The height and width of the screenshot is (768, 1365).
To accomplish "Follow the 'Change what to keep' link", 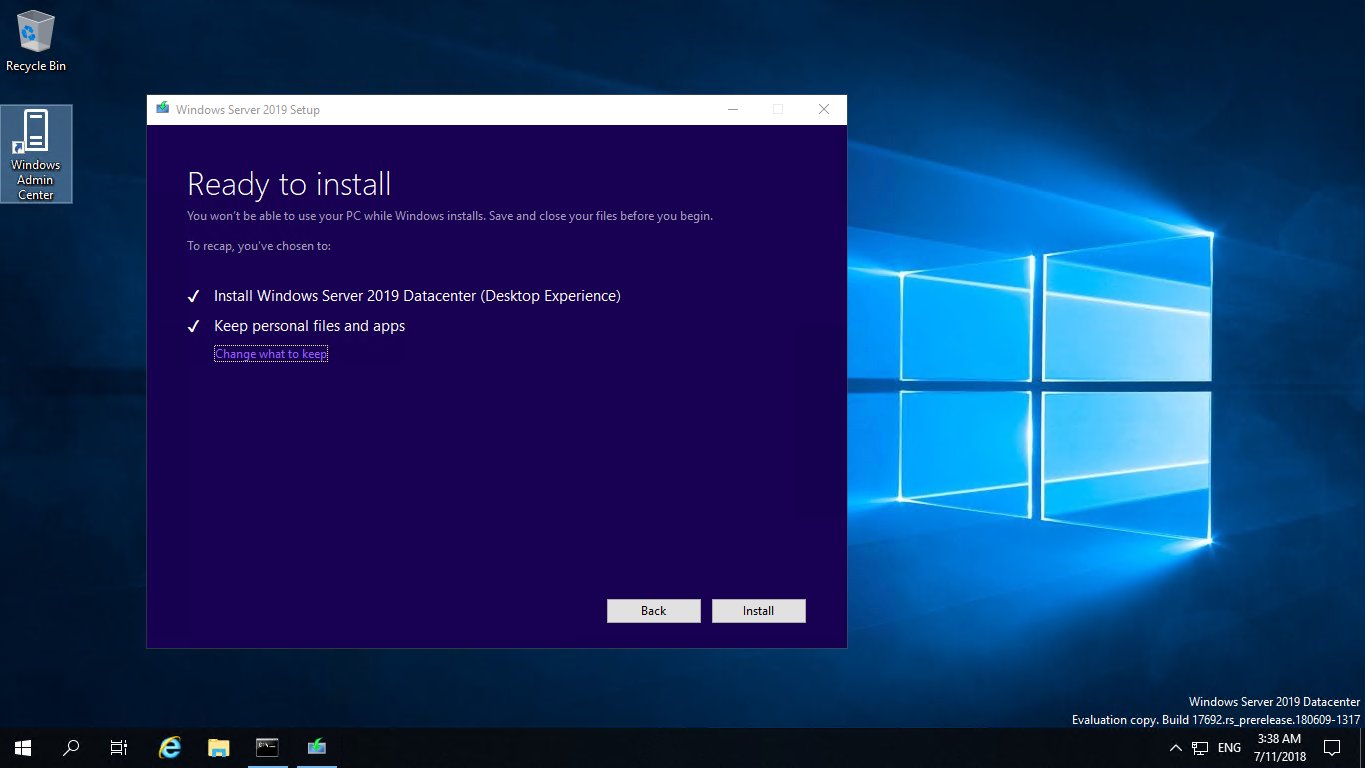I will tap(271, 354).
